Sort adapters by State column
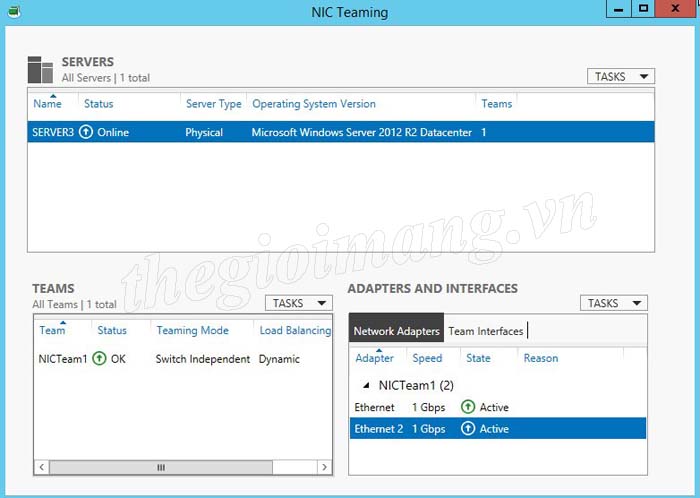 [x=478, y=358]
